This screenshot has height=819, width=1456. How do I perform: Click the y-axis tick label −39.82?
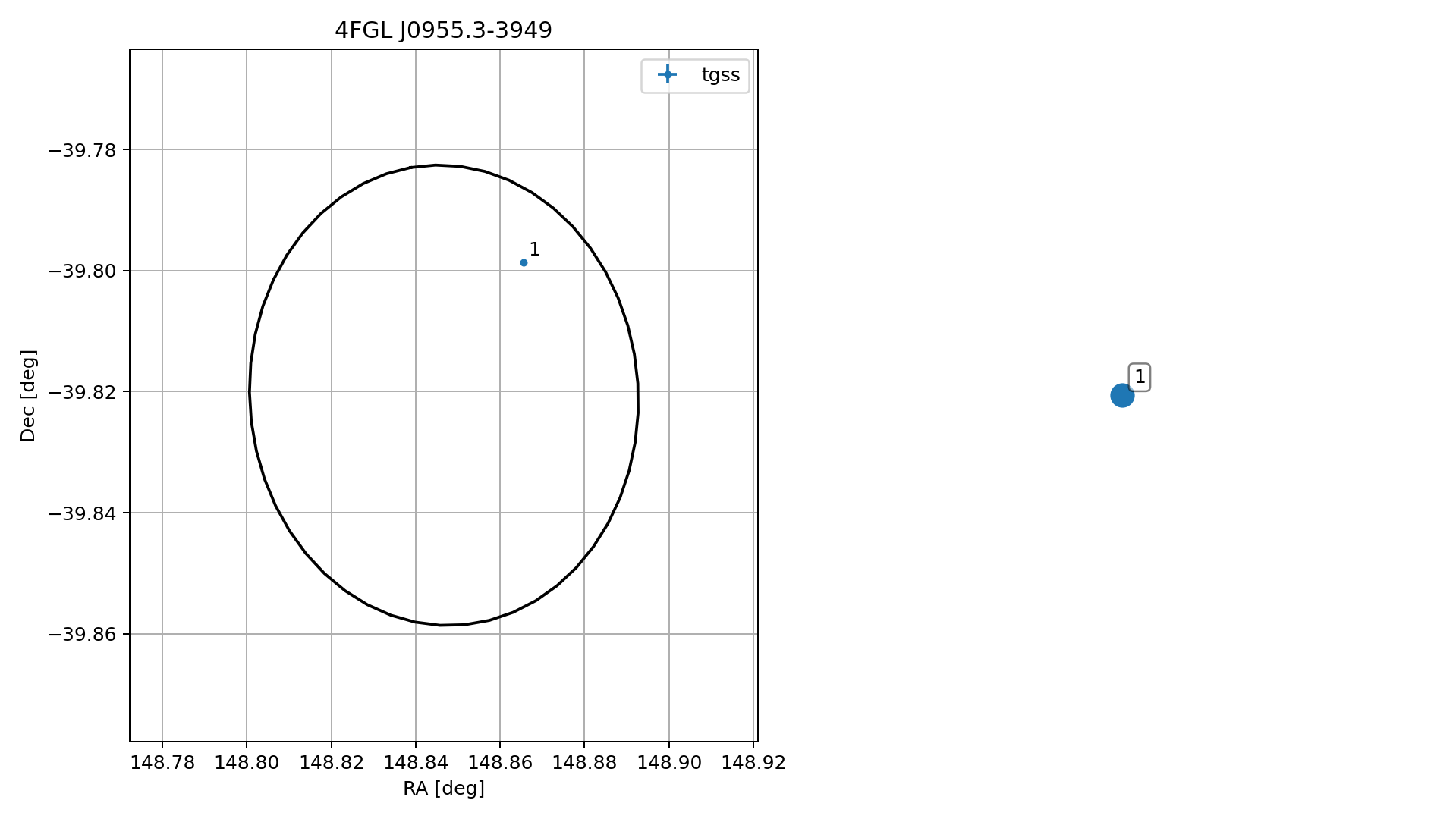tap(83, 392)
